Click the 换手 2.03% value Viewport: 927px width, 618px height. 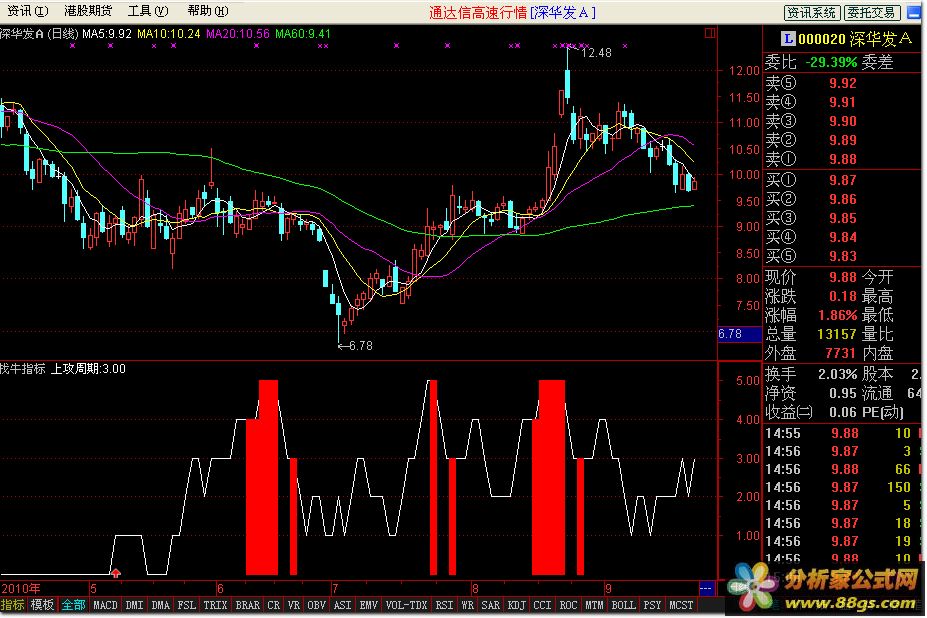pos(837,374)
